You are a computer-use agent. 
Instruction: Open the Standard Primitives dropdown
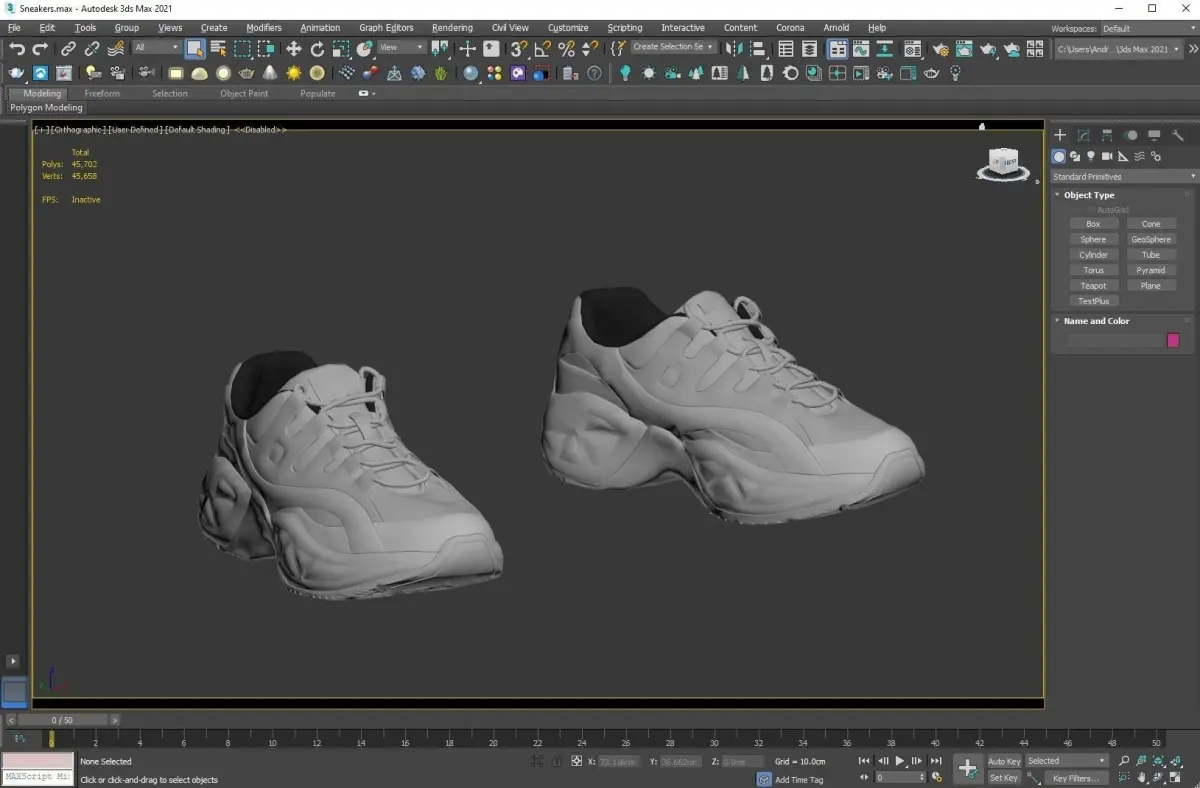tap(1123, 176)
